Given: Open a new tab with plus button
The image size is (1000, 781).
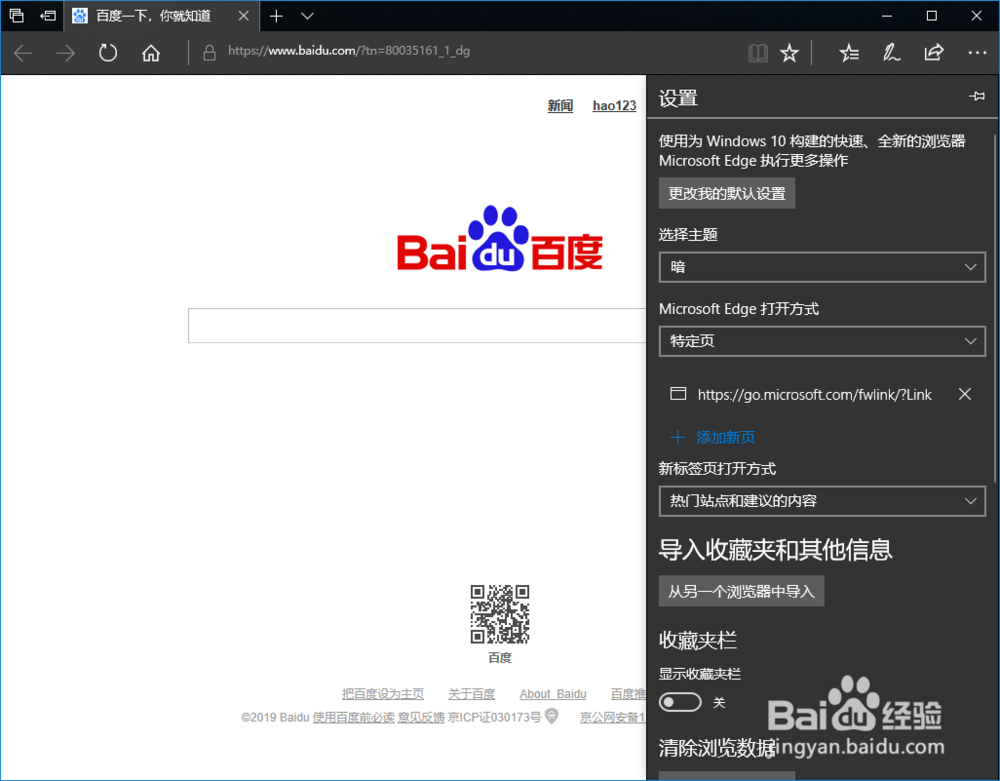Looking at the screenshot, I should [x=276, y=16].
